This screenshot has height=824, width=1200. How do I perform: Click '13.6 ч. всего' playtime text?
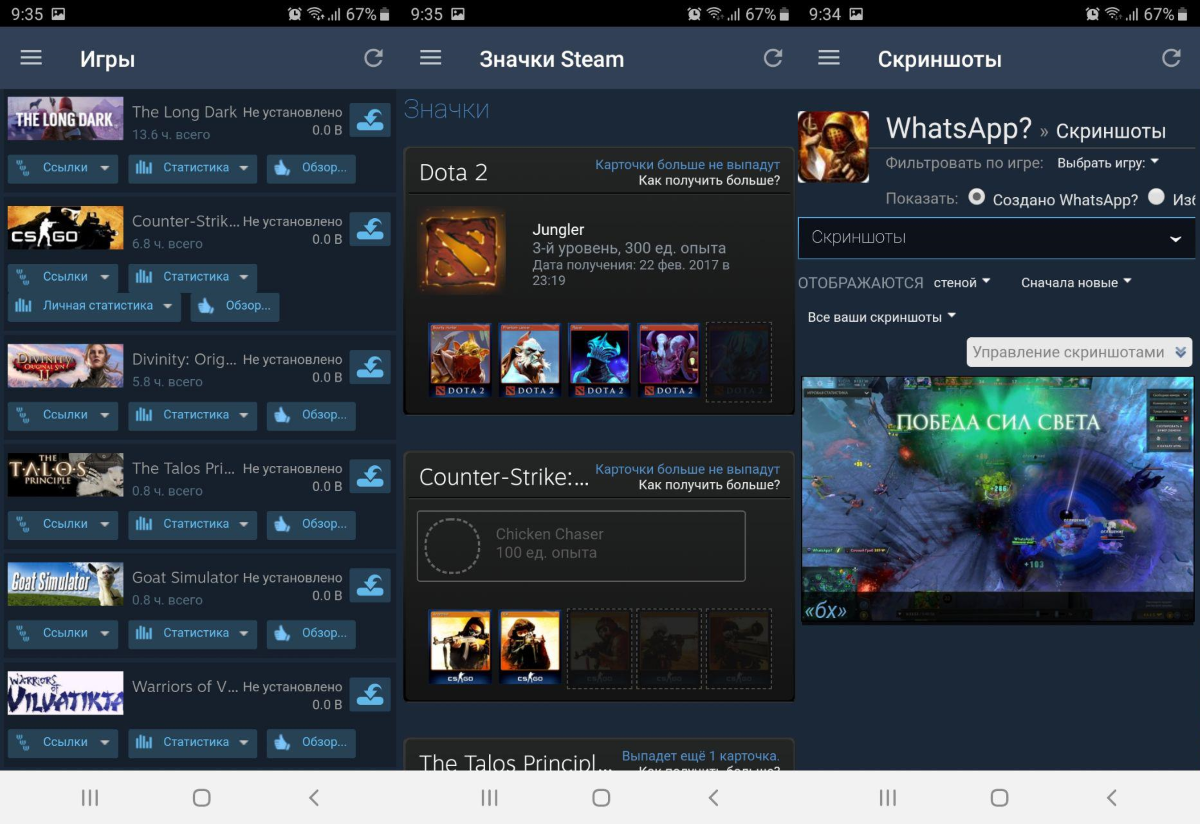pos(171,134)
